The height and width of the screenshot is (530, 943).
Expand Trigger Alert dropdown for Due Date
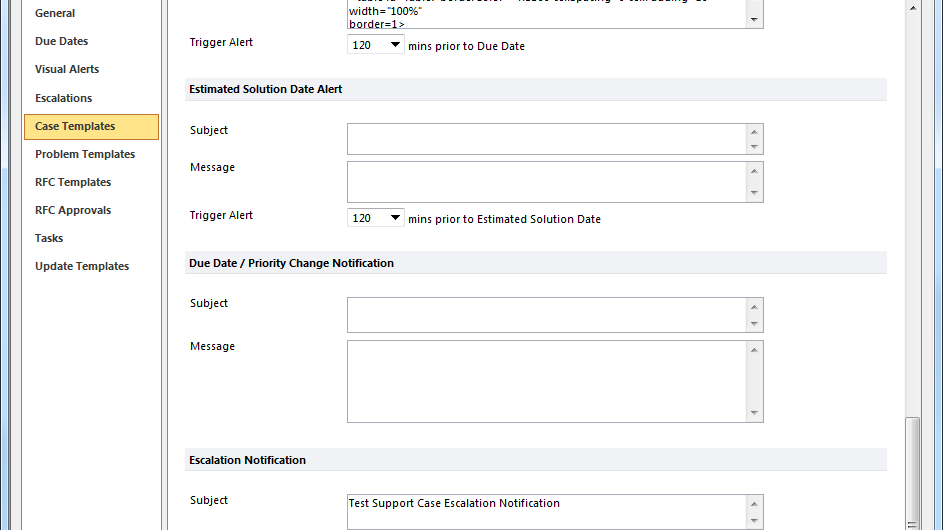(375, 45)
